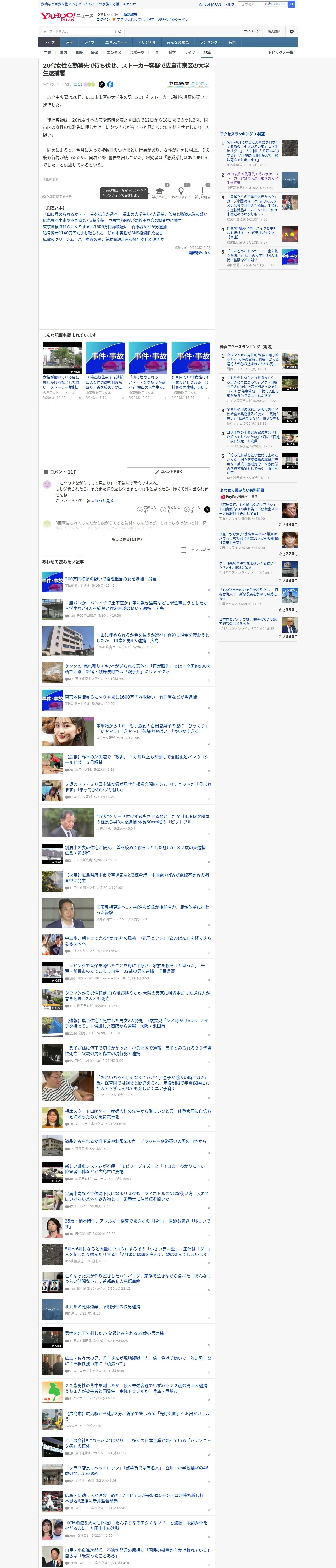Open related article about 山に埋められるか
Screen dimensions: 336x1568
125,214
